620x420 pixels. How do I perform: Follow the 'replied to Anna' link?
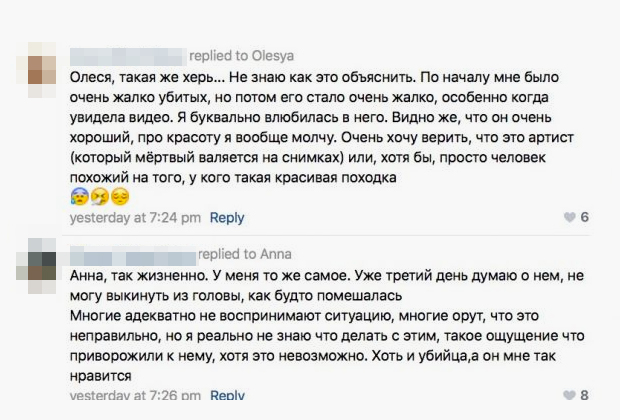point(245,254)
